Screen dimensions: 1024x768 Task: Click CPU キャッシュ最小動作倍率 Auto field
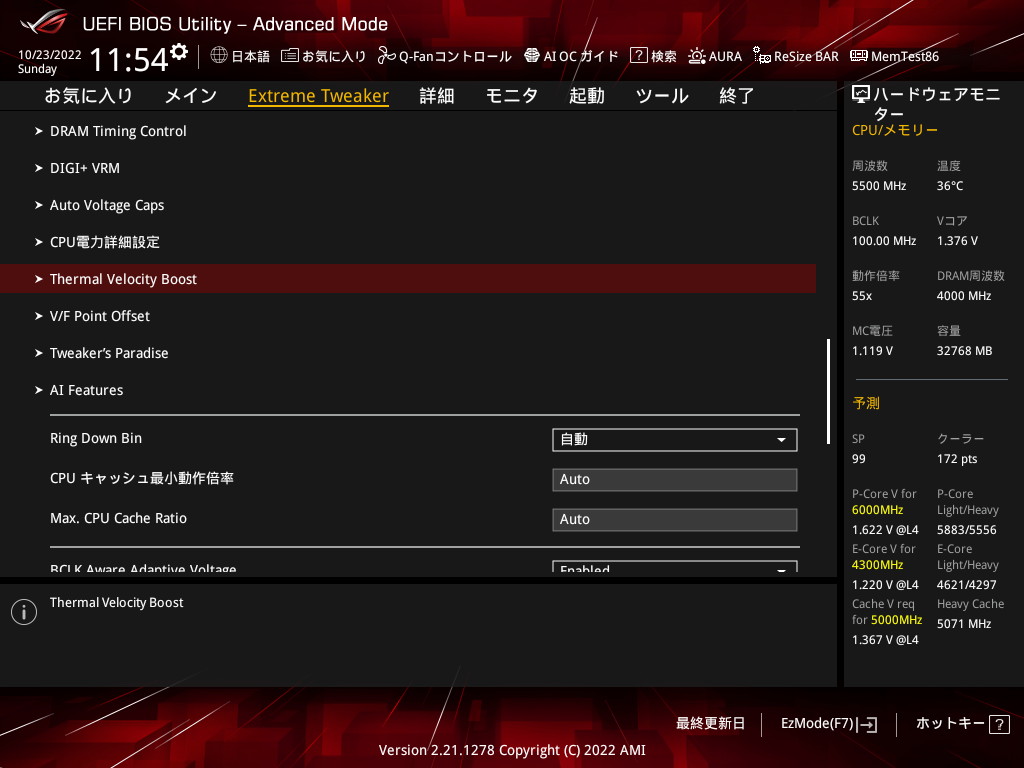(x=675, y=479)
